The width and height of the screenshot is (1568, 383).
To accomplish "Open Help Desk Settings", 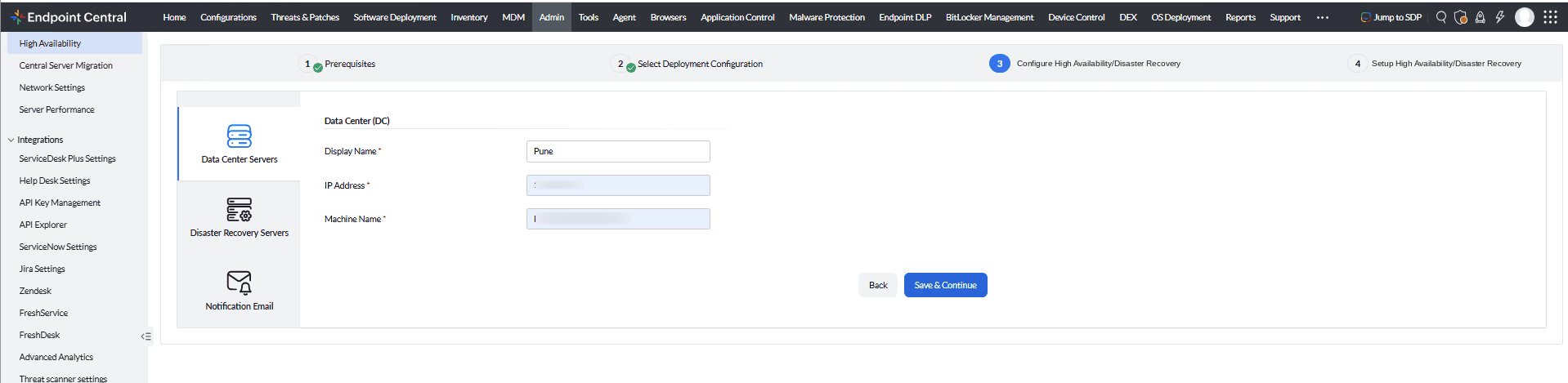I will (55, 180).
